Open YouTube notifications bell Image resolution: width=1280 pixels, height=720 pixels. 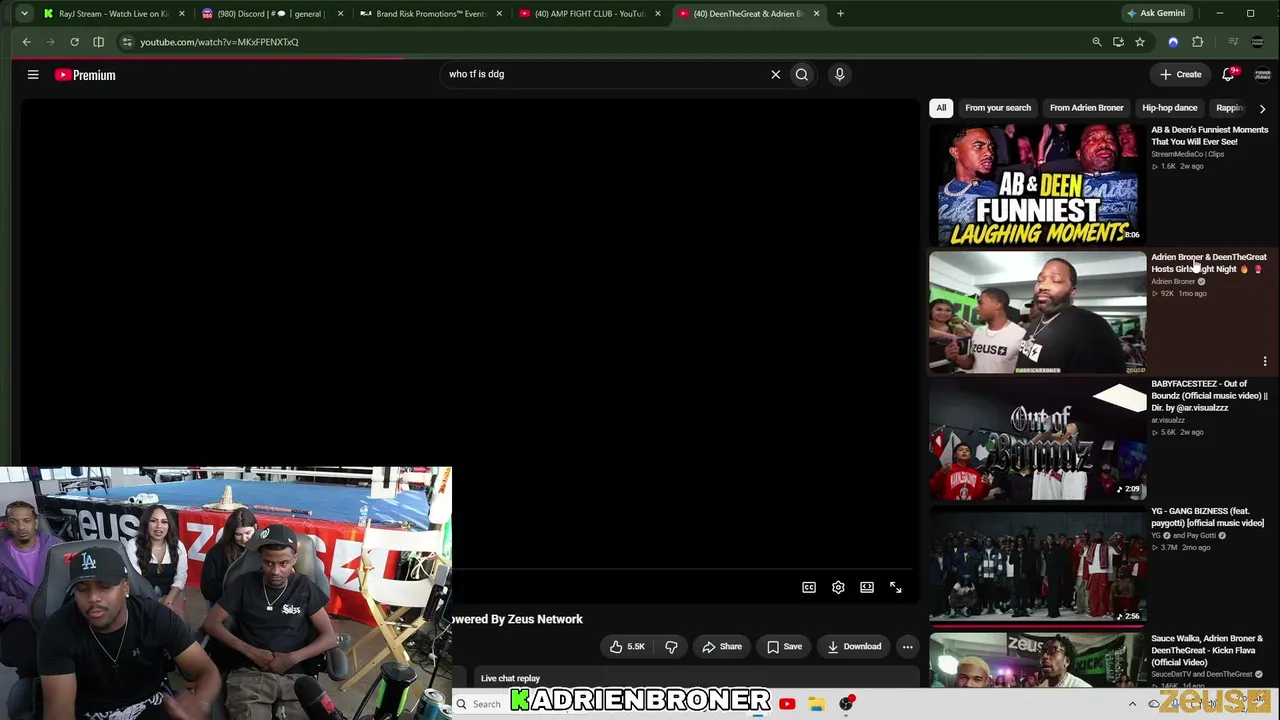coord(1228,74)
